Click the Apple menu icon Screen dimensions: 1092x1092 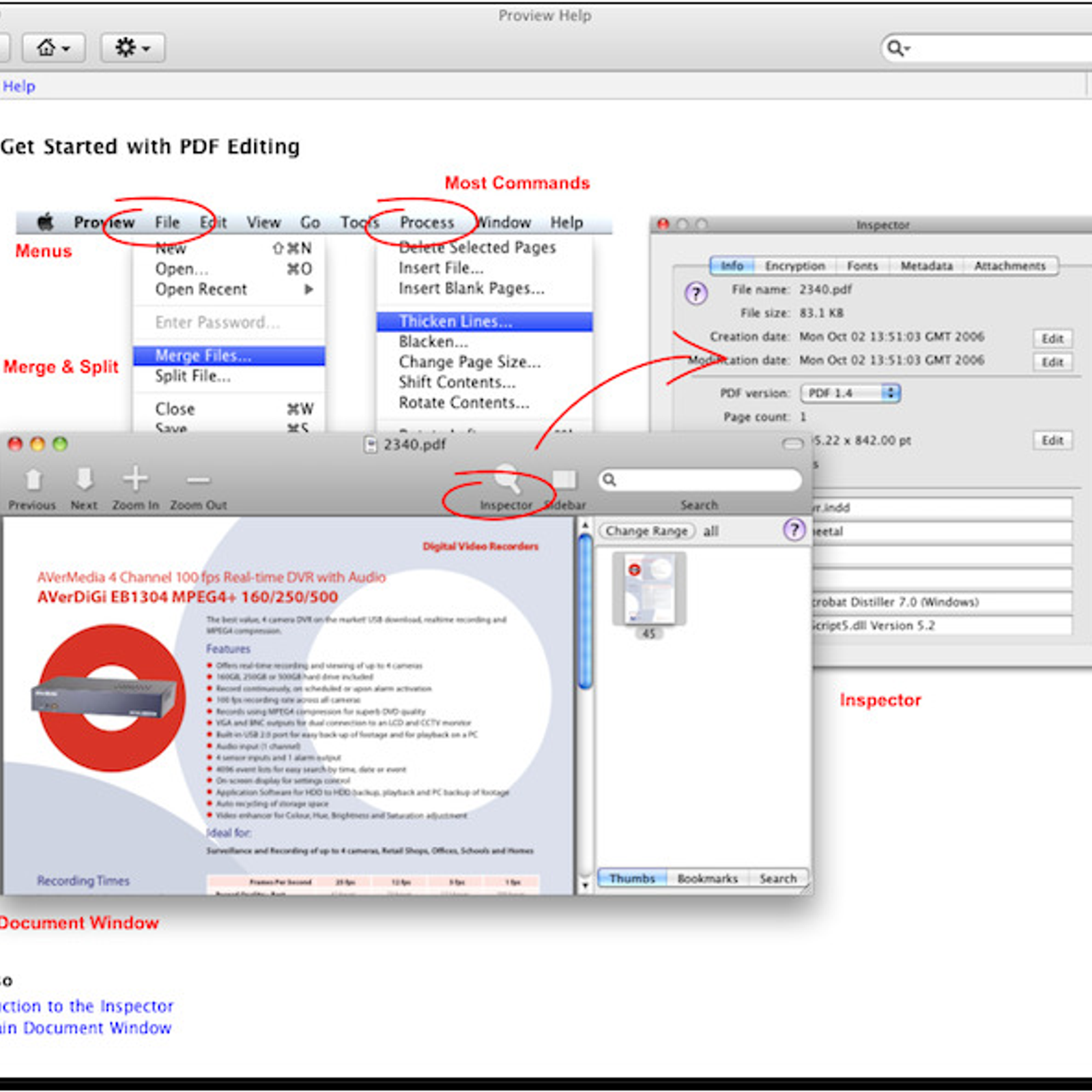(46, 221)
